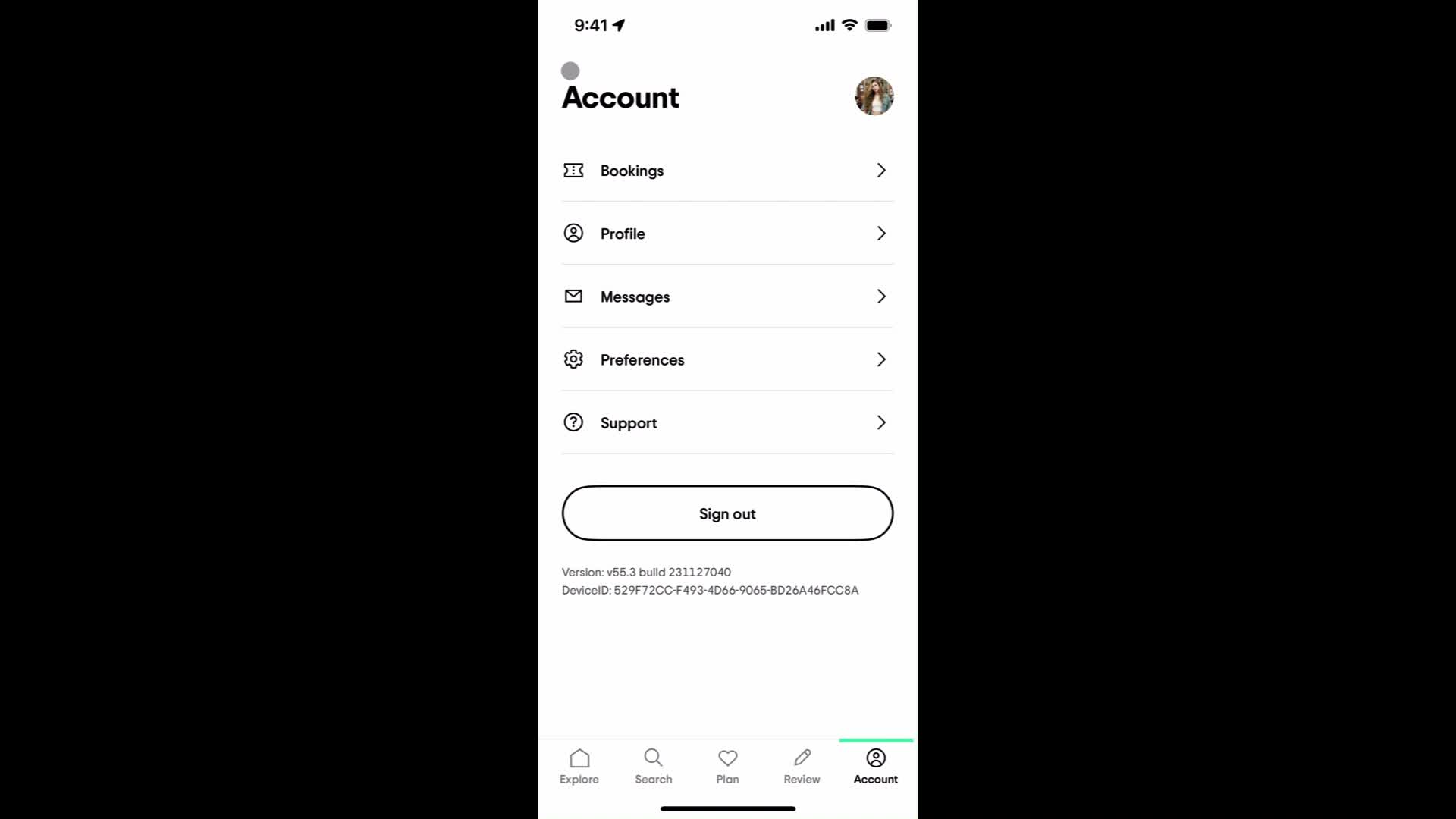Image resolution: width=1456 pixels, height=819 pixels.
Task: View DeviceID information text
Action: coord(710,590)
